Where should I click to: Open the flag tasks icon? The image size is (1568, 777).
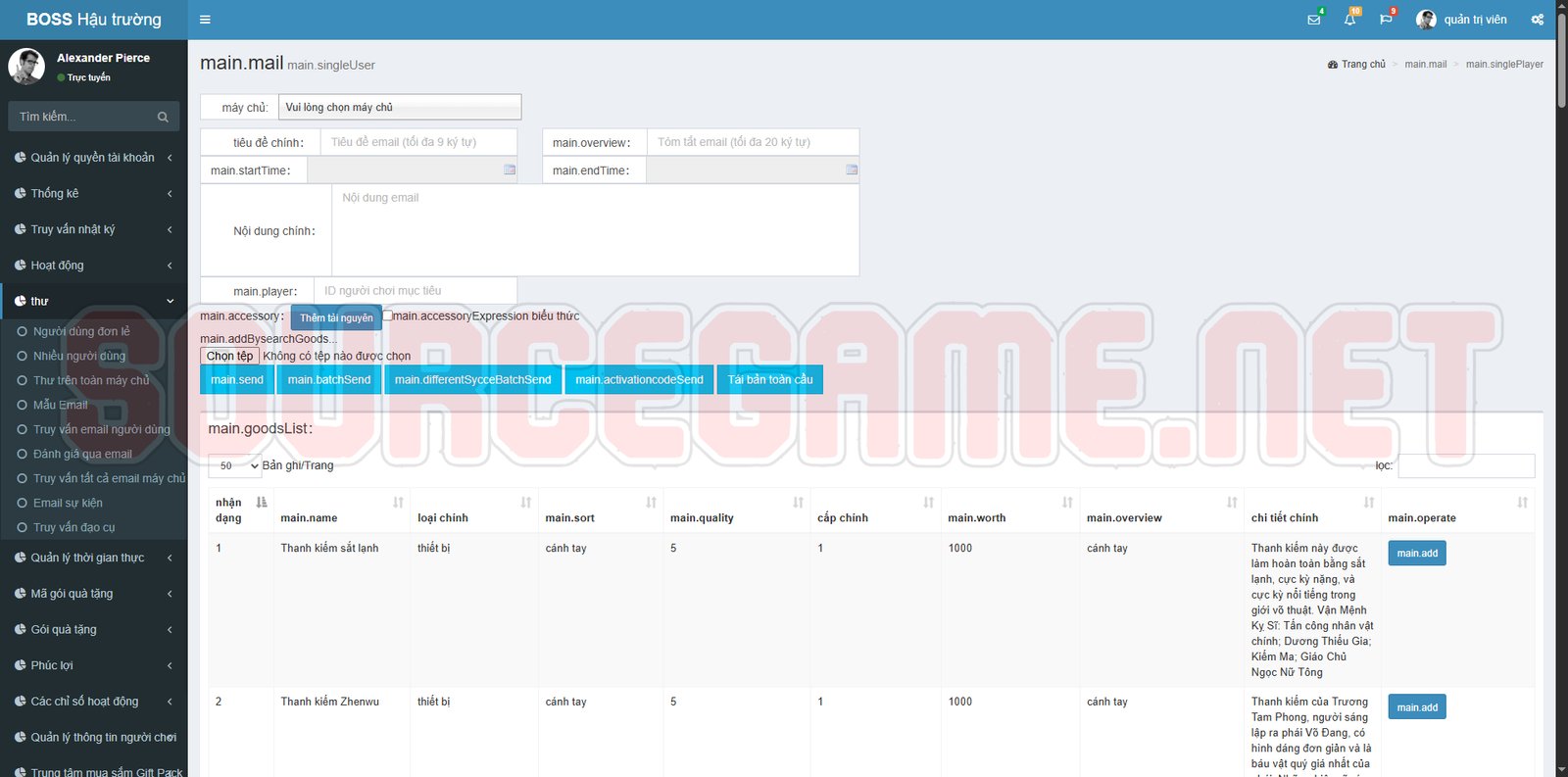click(x=1386, y=20)
